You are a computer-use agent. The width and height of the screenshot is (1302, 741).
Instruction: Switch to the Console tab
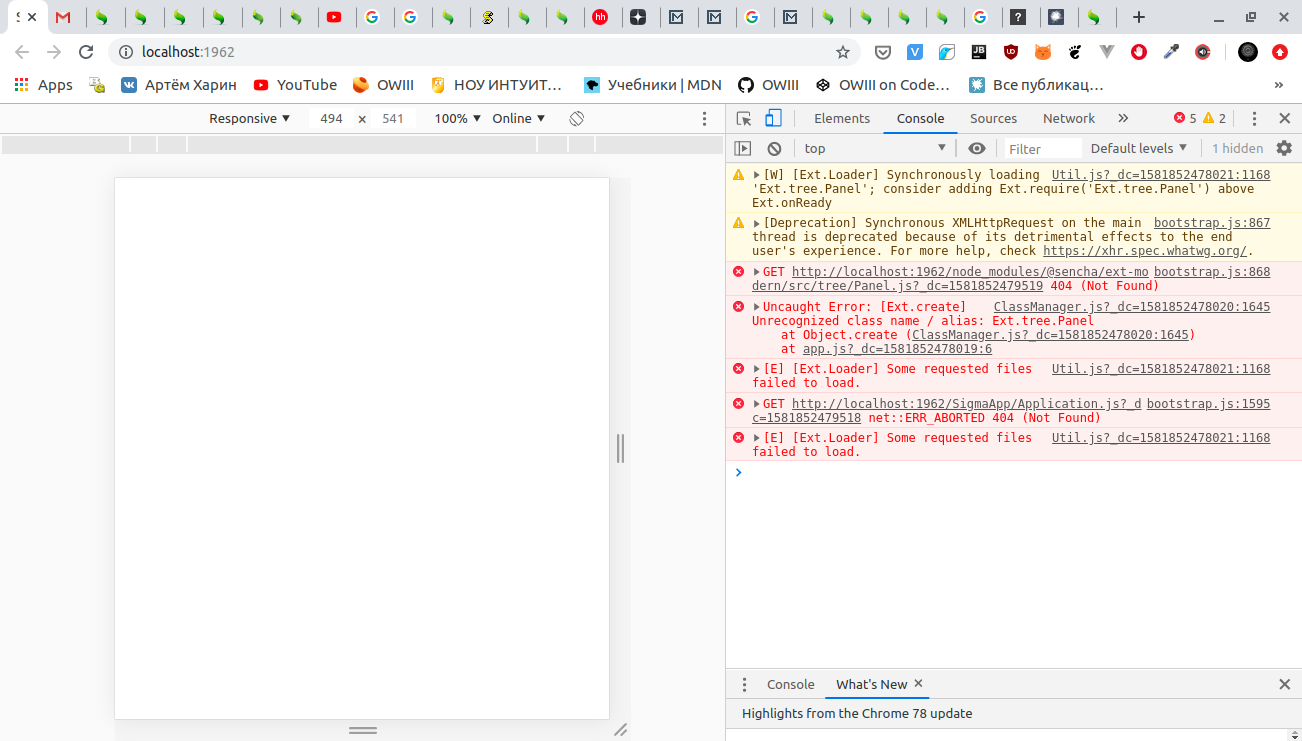tap(920, 118)
